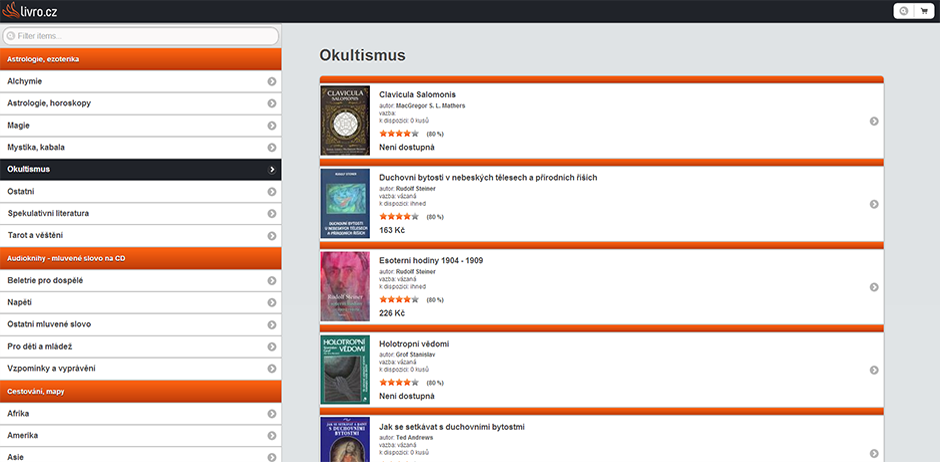Click arrow icon in Beletrie pro dospělé row
Viewport: 940px width, 462px height.
point(272,280)
